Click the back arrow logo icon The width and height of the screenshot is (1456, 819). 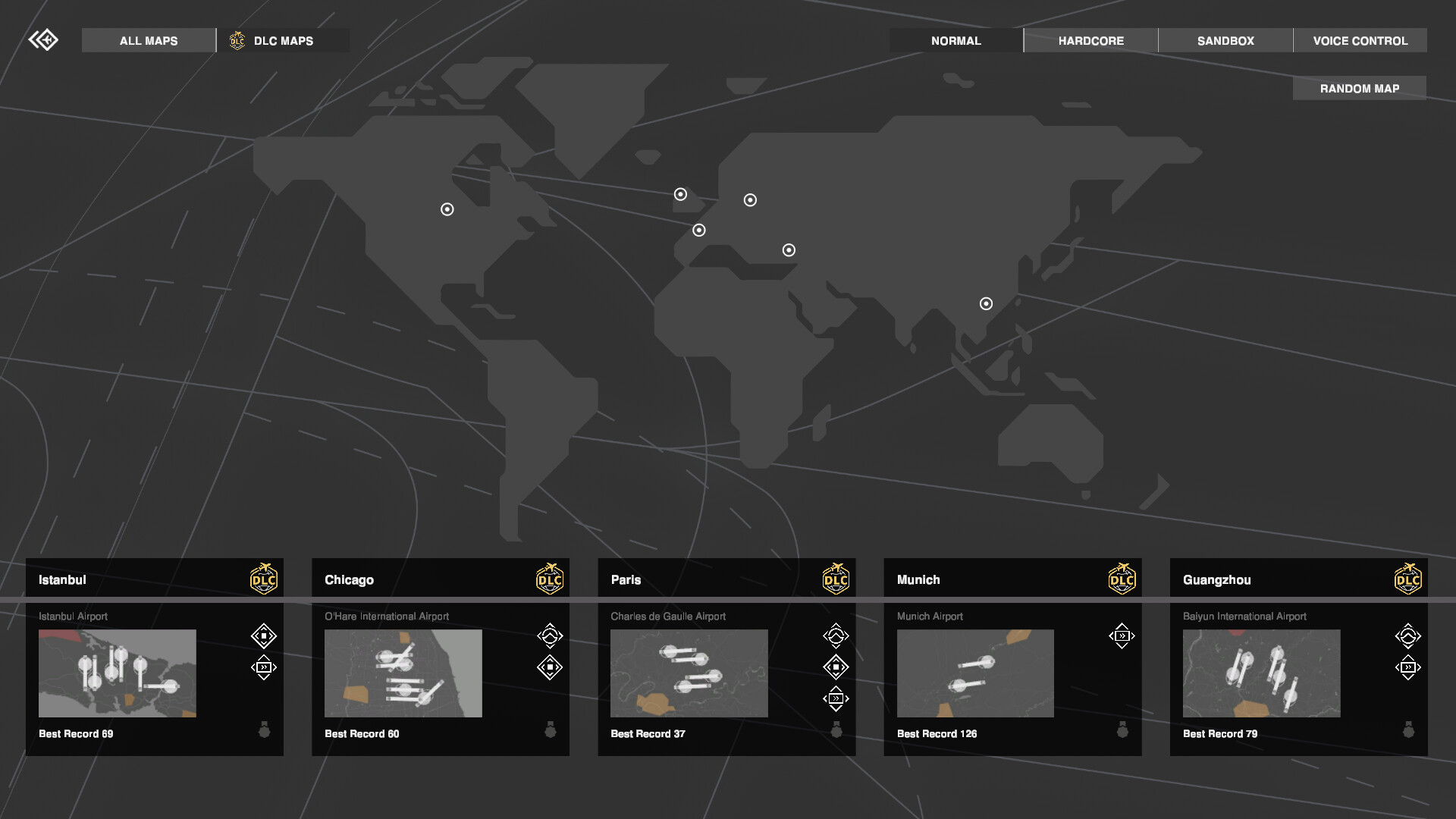[43, 40]
